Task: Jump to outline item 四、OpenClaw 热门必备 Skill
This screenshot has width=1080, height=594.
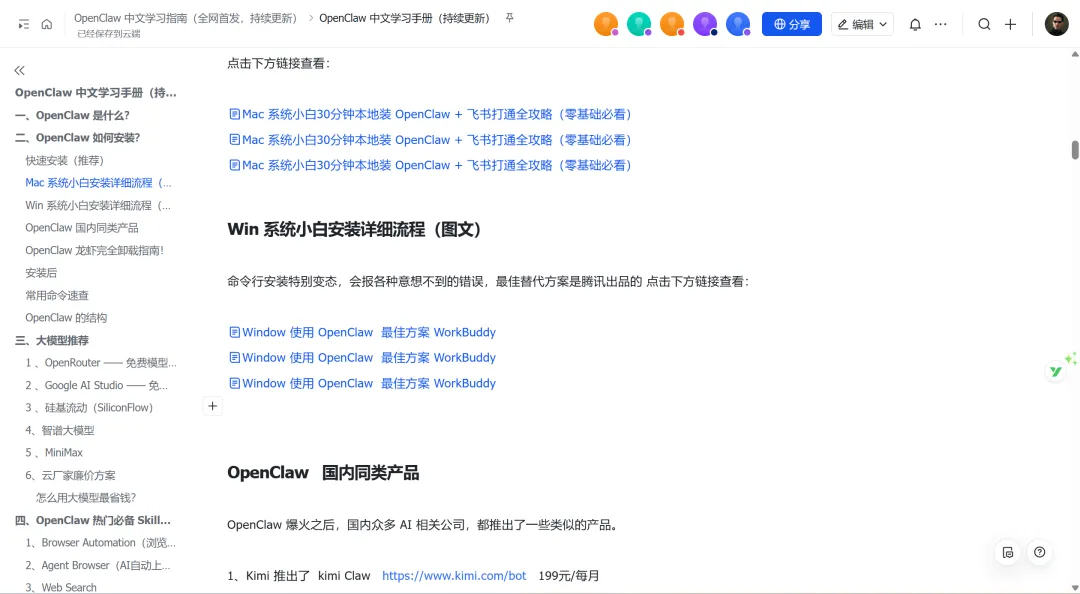Action: pyautogui.click(x=92, y=520)
